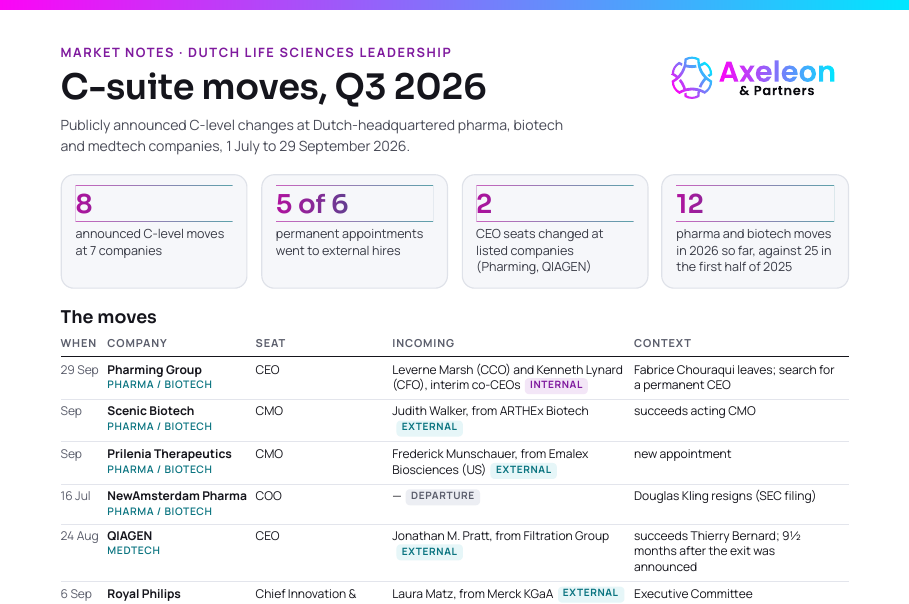Image resolution: width=909 pixels, height=604 pixels.
Task: Click the 'Pharming Group' company name
Action: click(154, 370)
